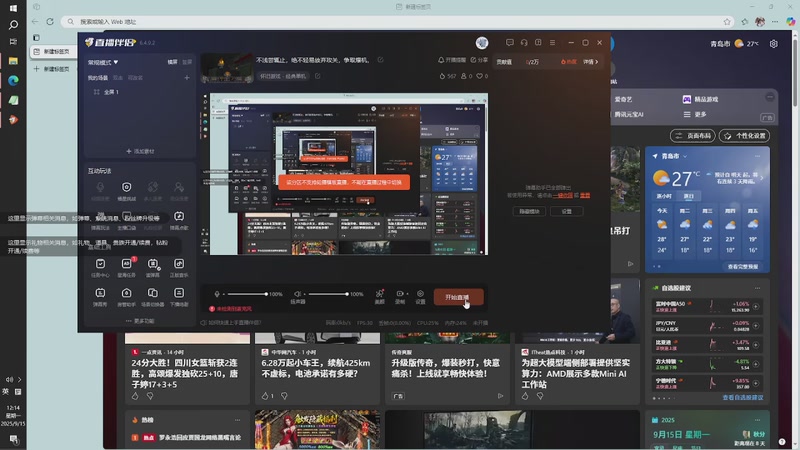Open the headset customer service icon
The image size is (800, 450).
(524, 42)
